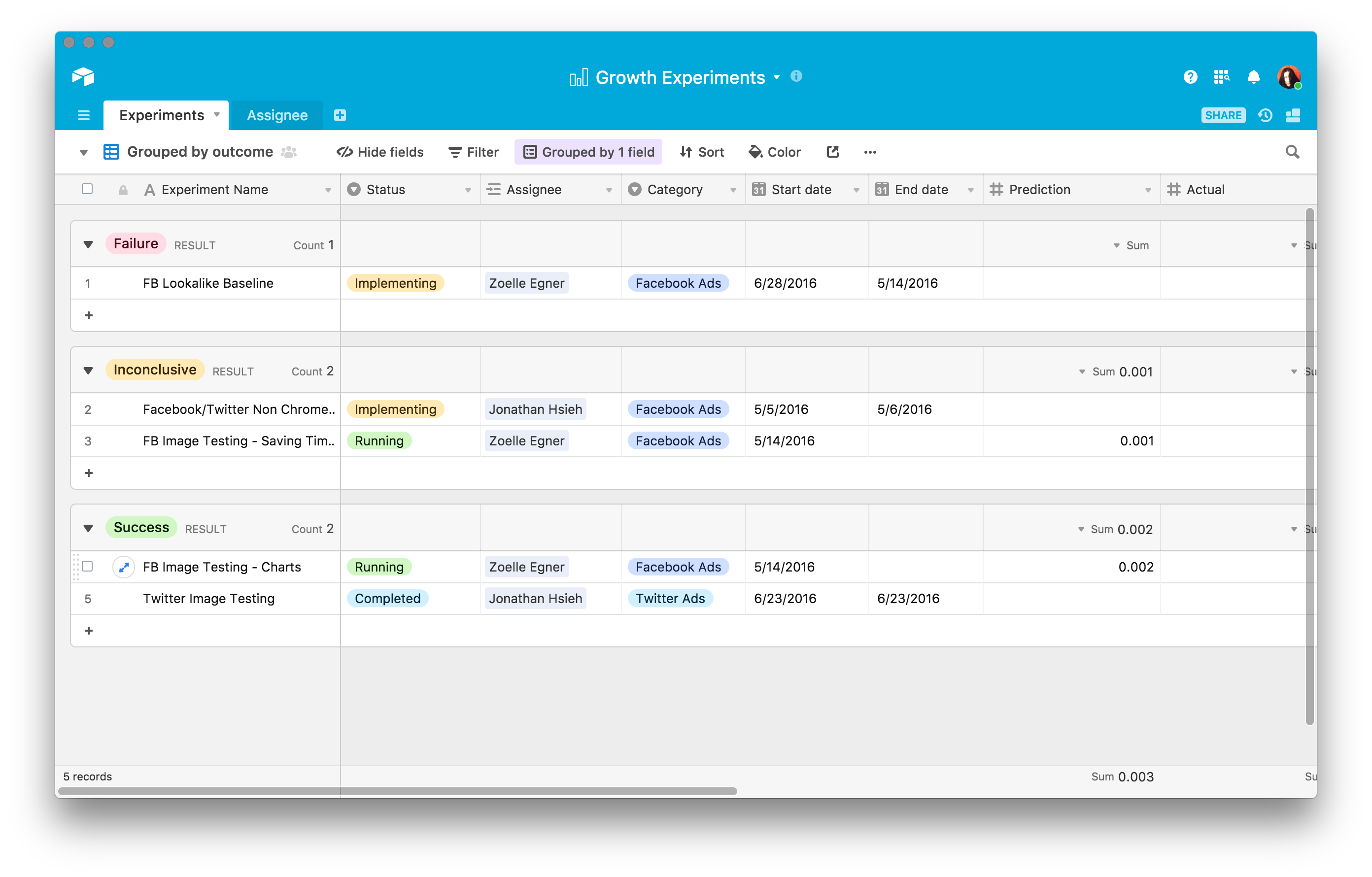Toggle the master select-all checkbox
The height and width of the screenshot is (877, 1372).
coord(88,189)
